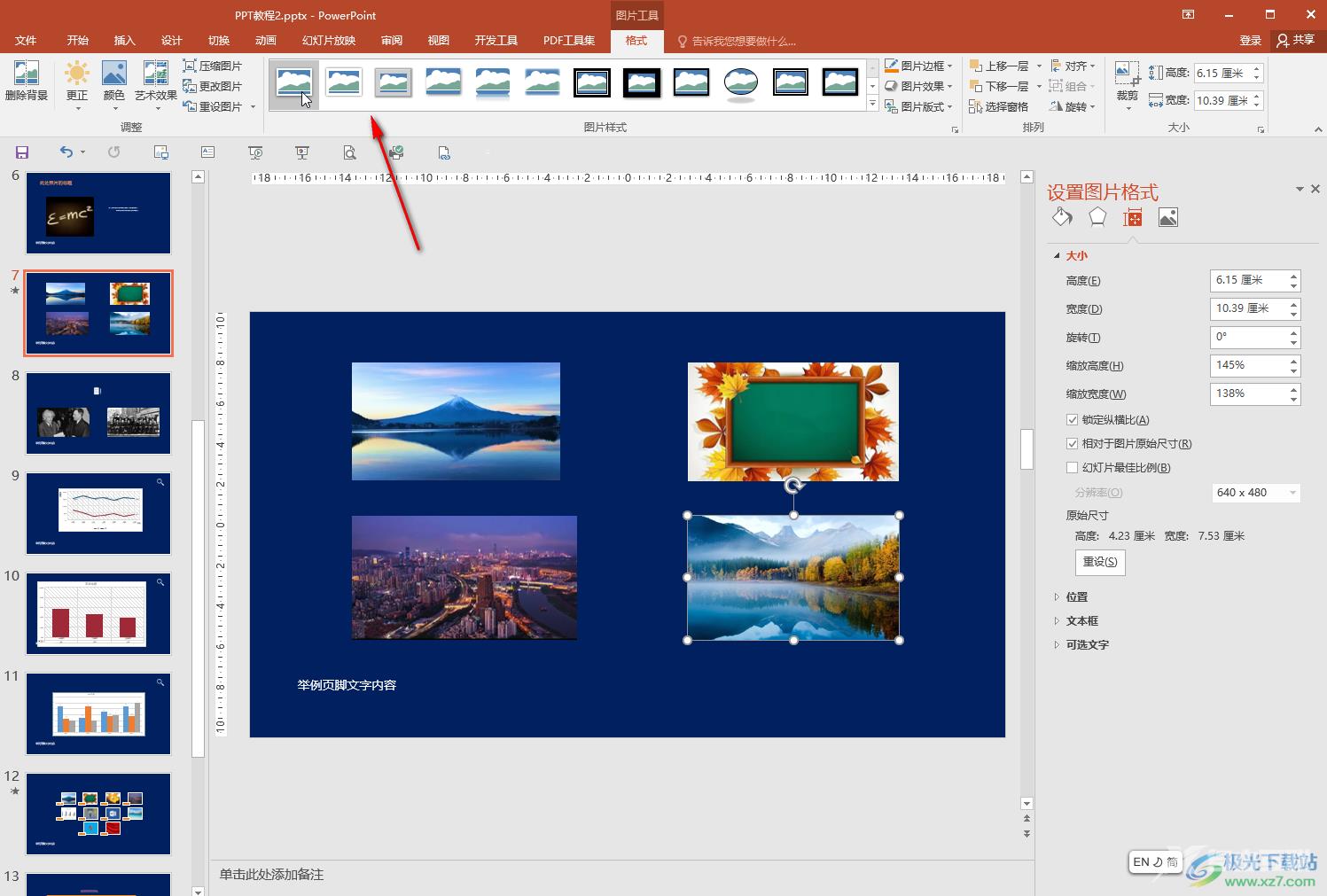1327x896 pixels.
Task: Switch to the Slide Show (幻灯片放映) tab
Action: 329,41
